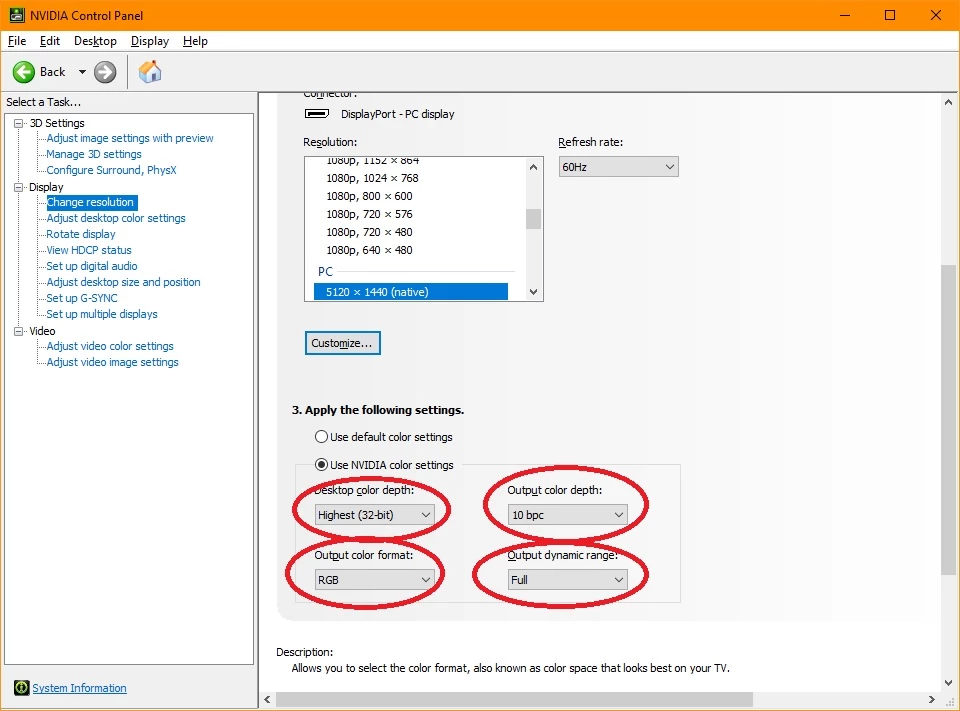Select 1080p, 720 × 480 resolution
Viewport: 960px width, 711px height.
(x=369, y=232)
